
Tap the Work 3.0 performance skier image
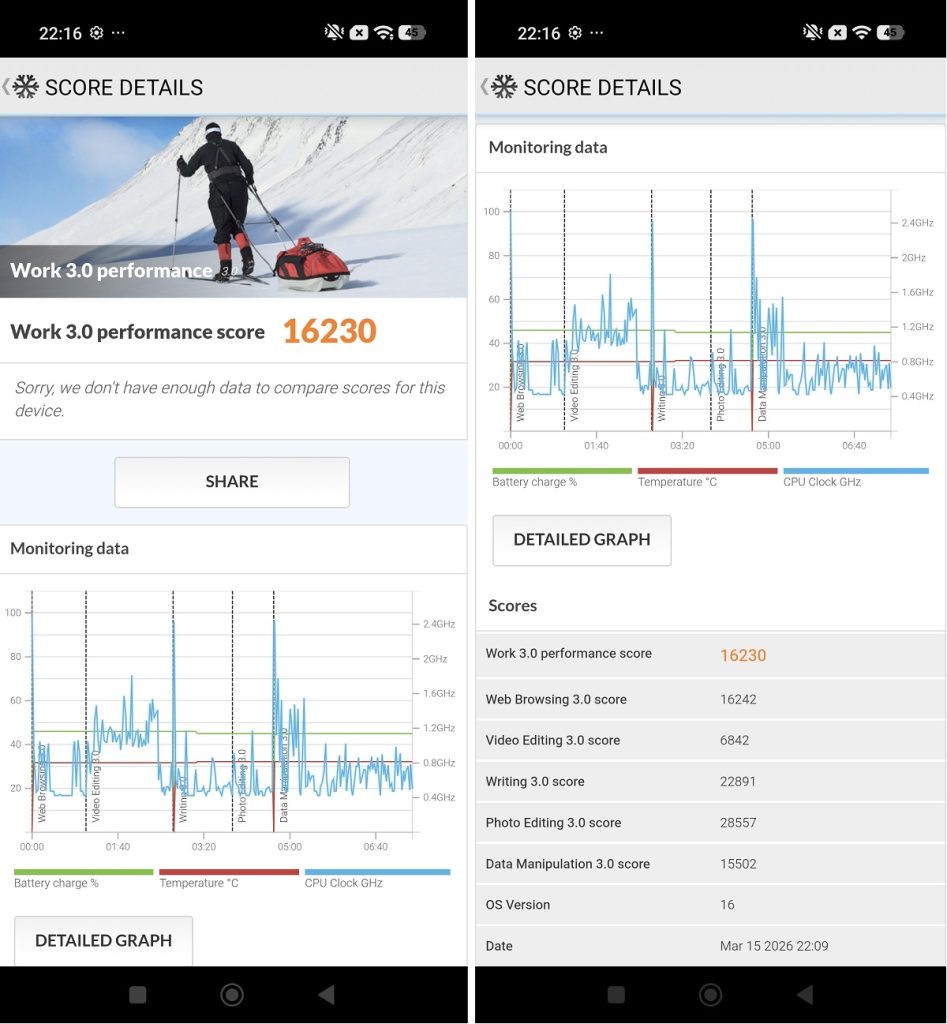click(x=233, y=206)
